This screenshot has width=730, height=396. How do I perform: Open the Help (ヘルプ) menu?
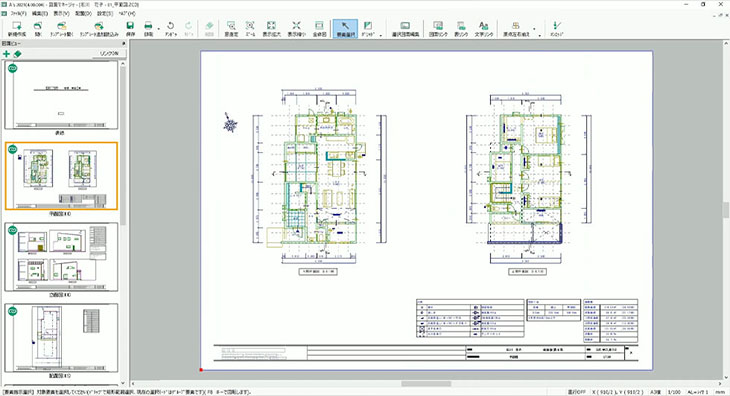(127, 13)
